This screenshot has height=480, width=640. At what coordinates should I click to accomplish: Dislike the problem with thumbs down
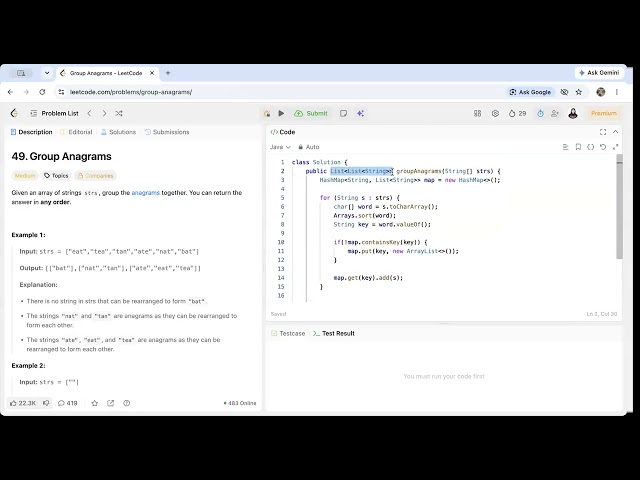(46, 403)
